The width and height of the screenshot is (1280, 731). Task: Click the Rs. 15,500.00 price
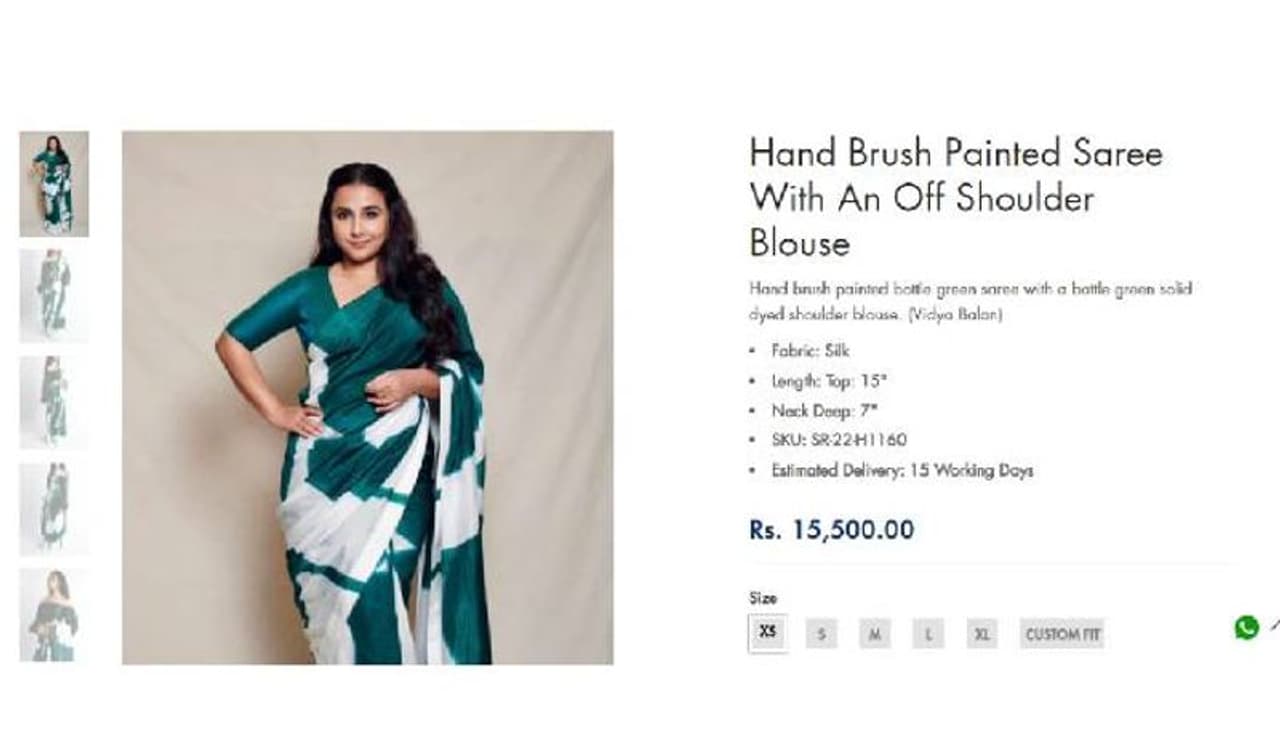[831, 530]
